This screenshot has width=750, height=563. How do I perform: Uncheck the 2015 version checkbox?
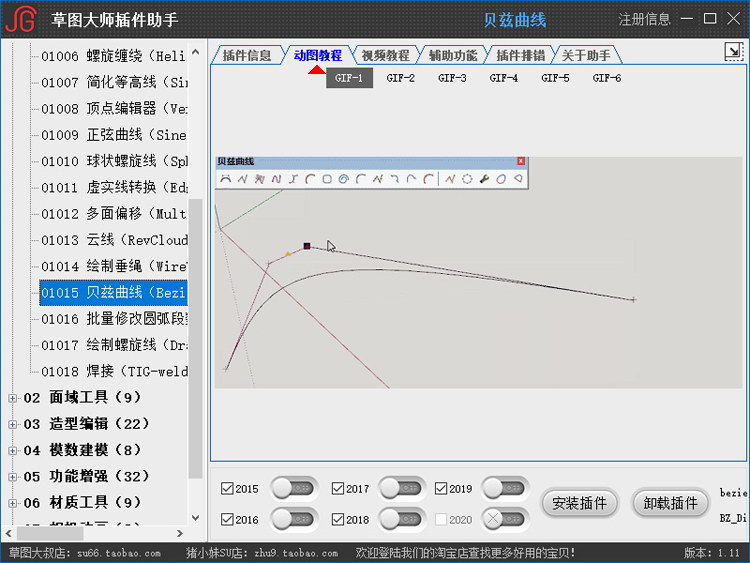click(227, 488)
